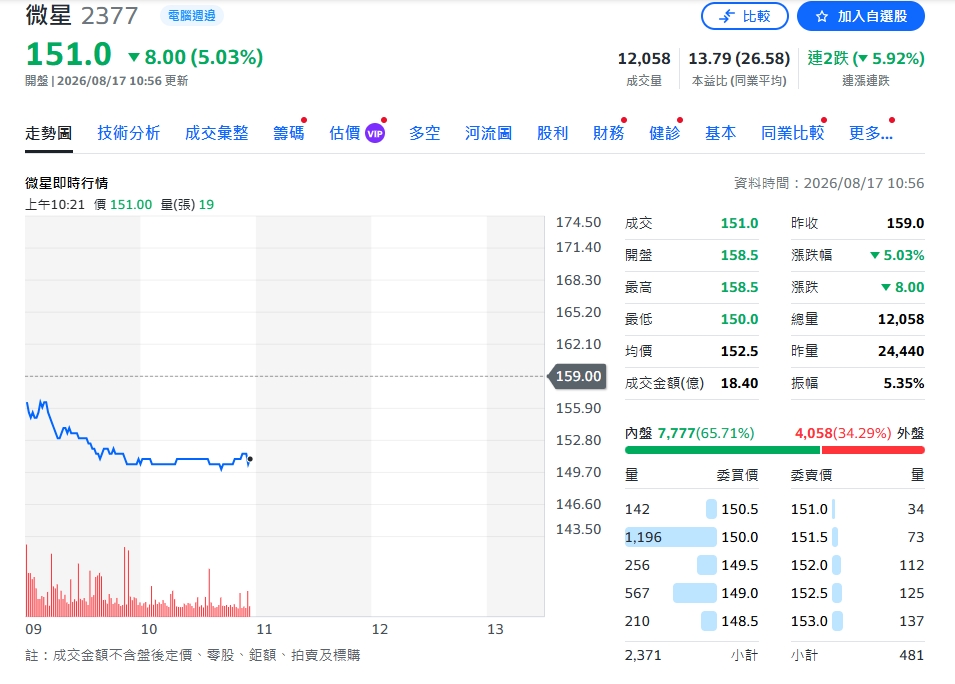Click the large 151.0 price heading
Viewport: 955px width, 684px height.
69,54
